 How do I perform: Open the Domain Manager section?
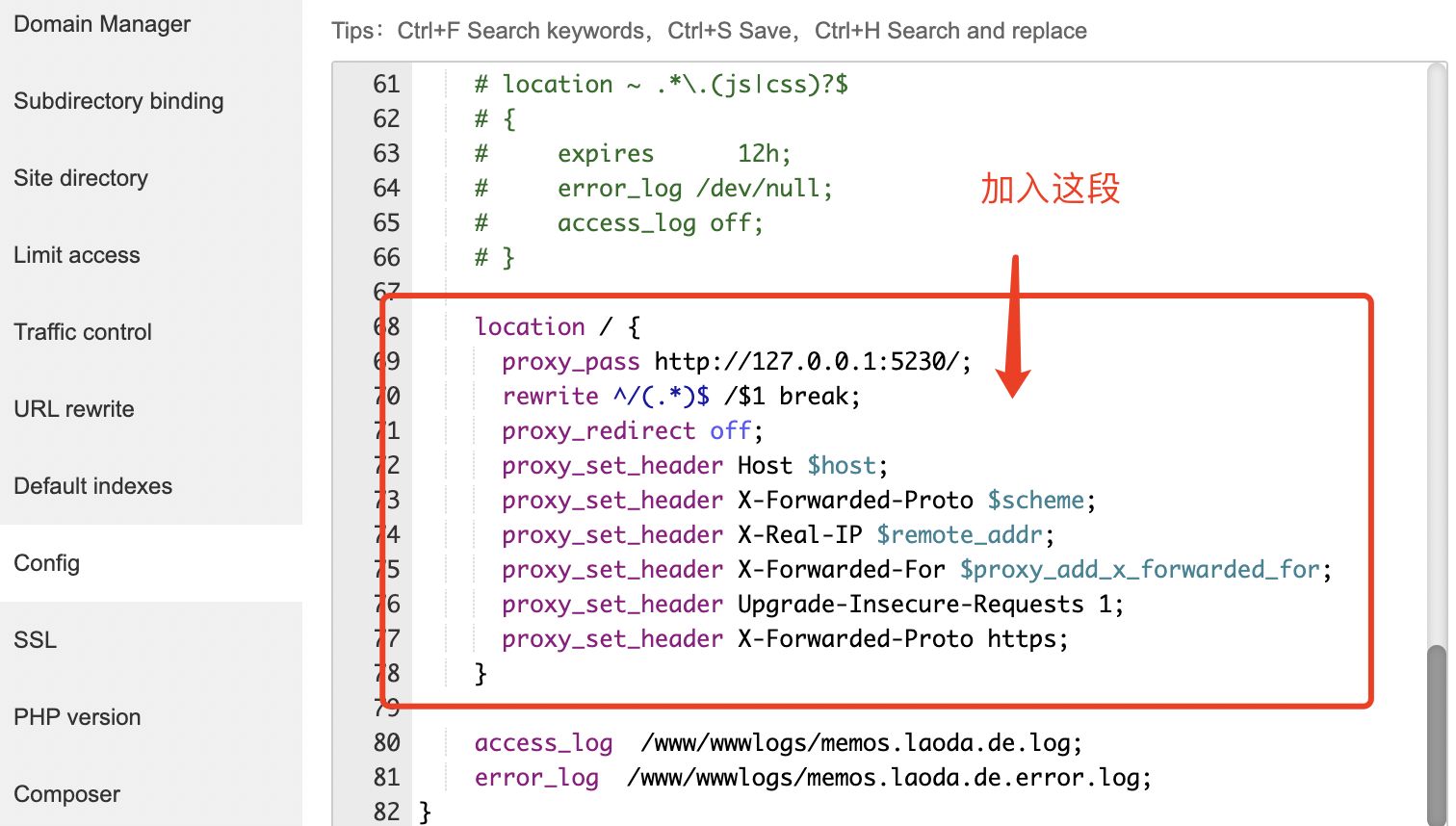click(101, 23)
